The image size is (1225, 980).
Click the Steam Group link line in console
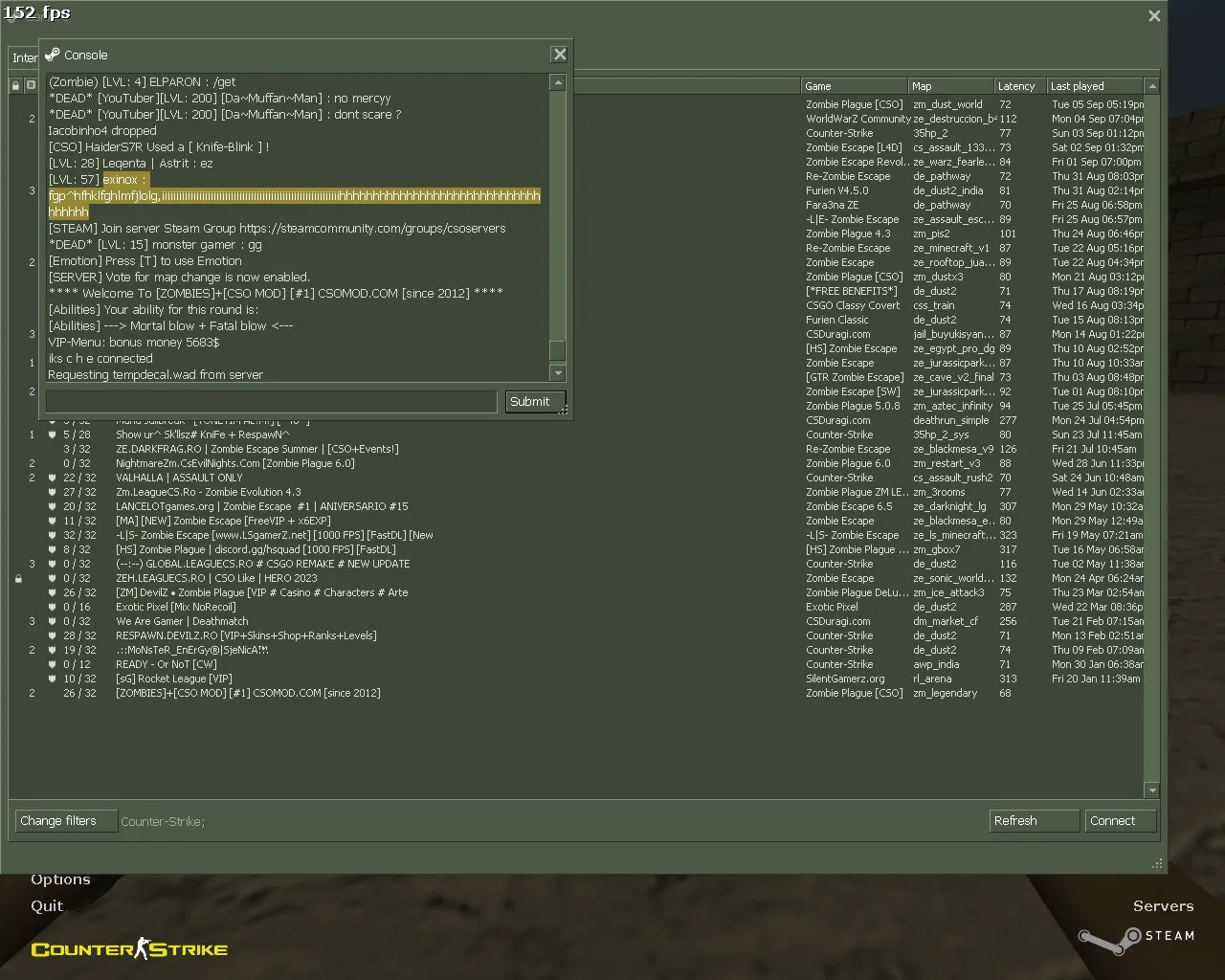point(277,229)
